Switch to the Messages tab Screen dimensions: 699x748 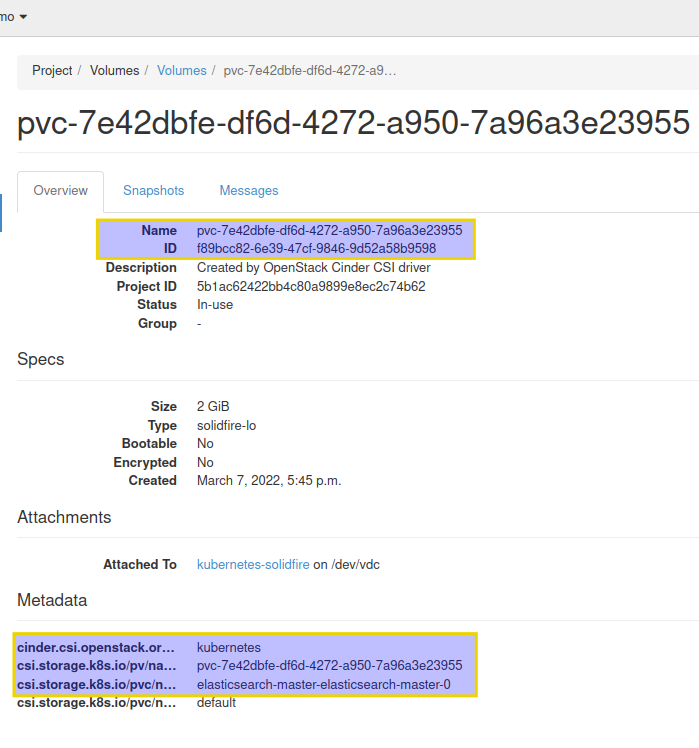click(x=249, y=191)
